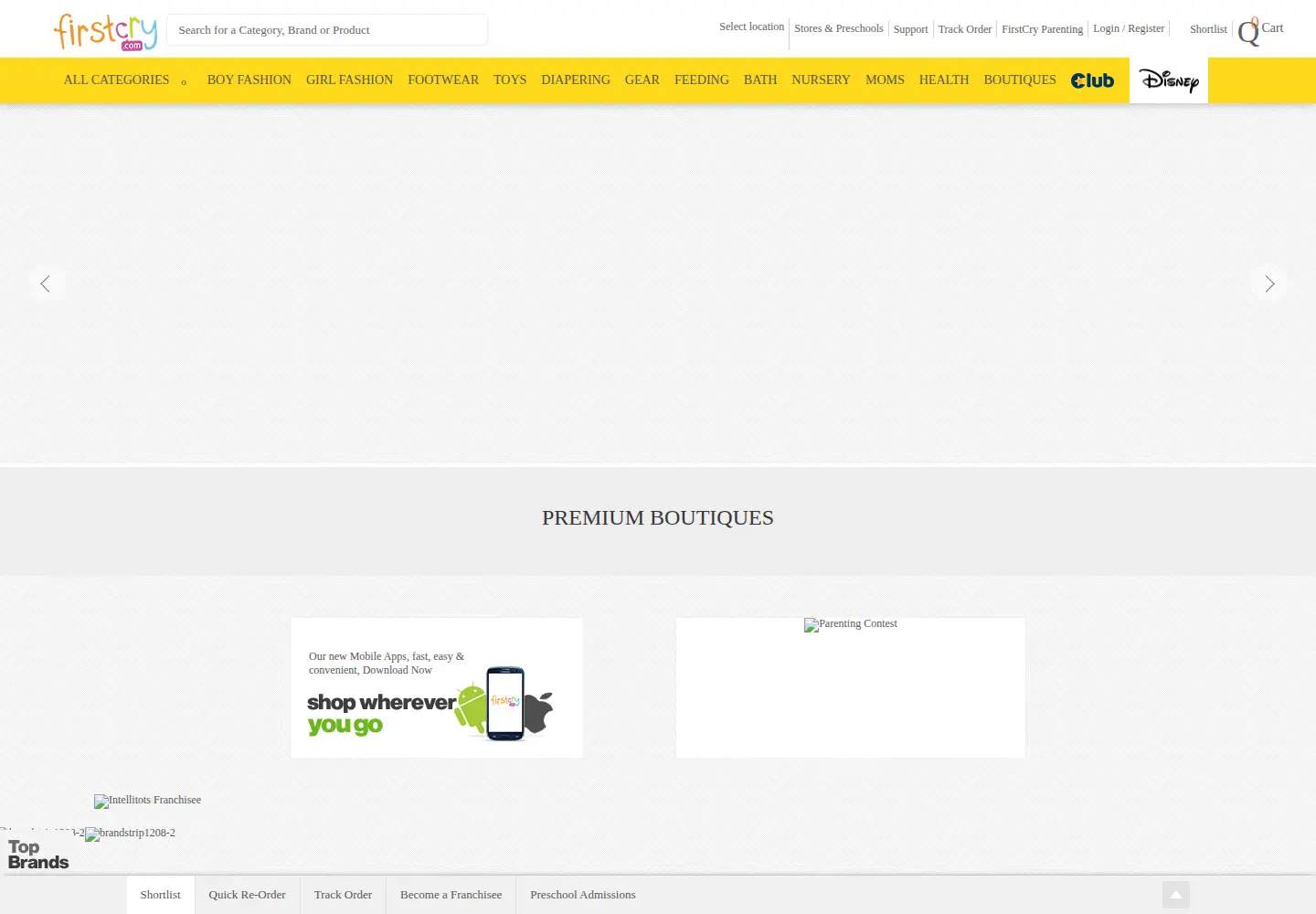The image size is (1316, 914).
Task: Open the Disney store logo tab
Action: (1169, 80)
